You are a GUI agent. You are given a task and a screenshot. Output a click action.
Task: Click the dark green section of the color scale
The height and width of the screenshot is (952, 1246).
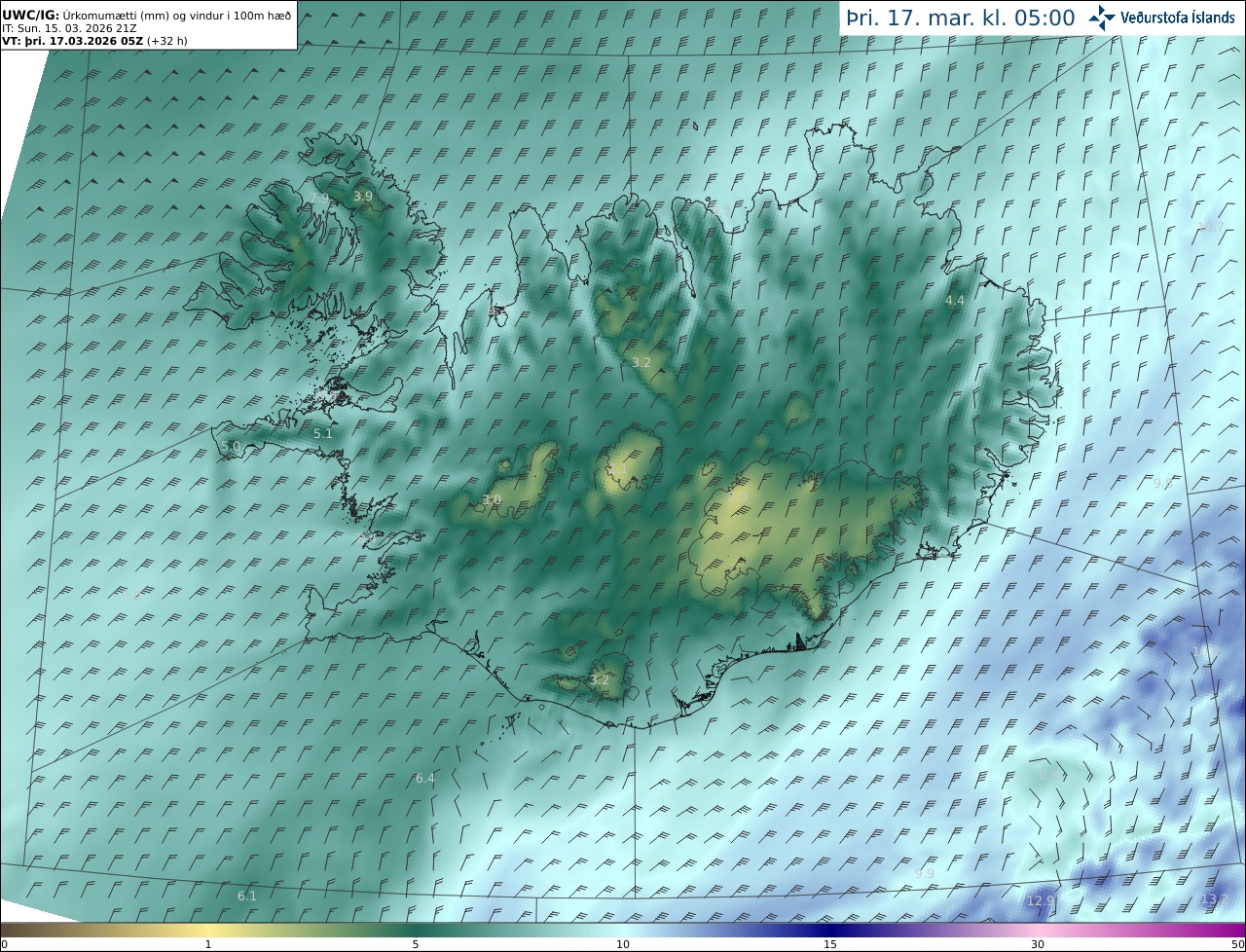[416, 930]
